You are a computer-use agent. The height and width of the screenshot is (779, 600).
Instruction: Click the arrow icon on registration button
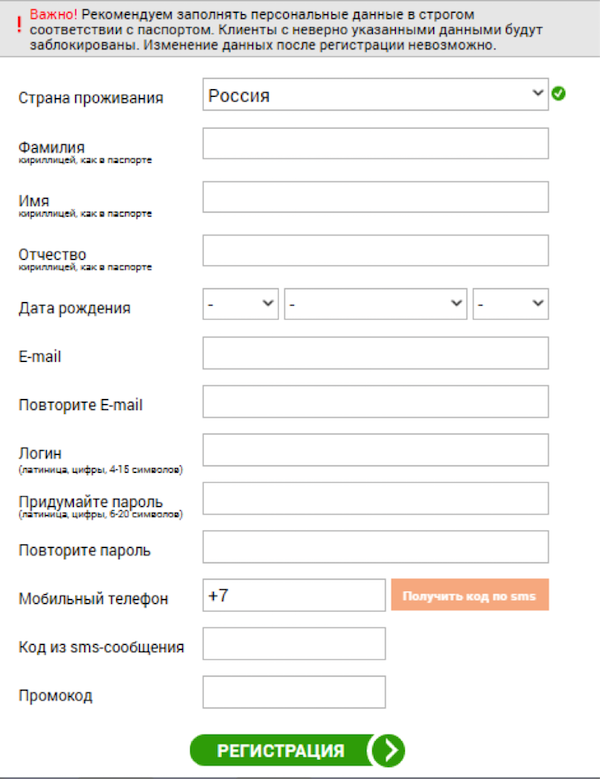click(386, 751)
